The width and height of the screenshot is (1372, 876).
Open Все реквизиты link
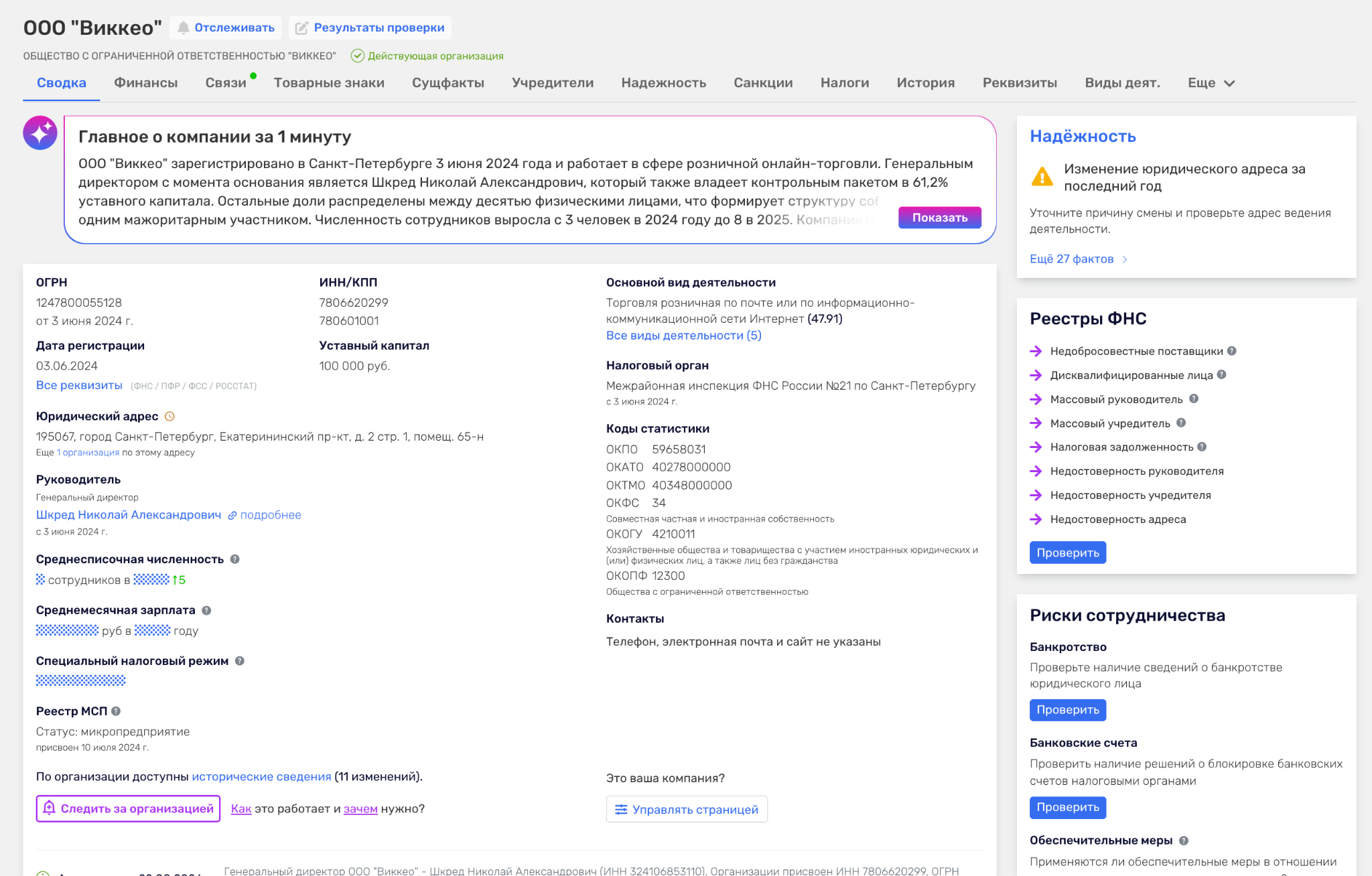point(79,386)
